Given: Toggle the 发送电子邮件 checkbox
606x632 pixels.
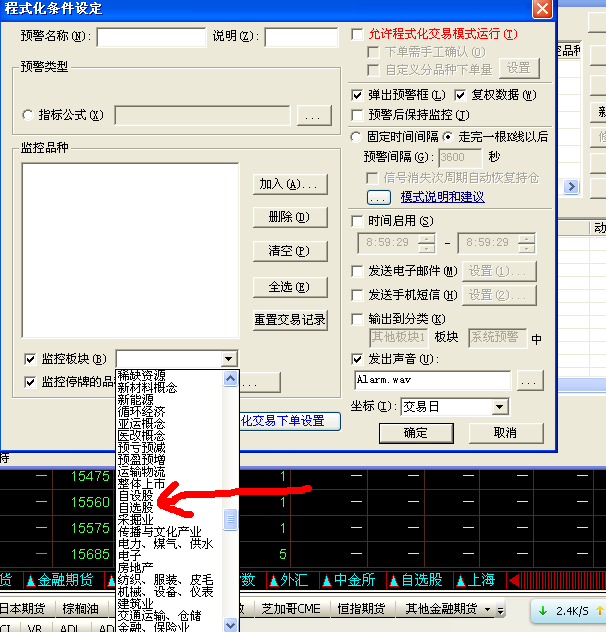Looking at the screenshot, I should pos(358,271).
